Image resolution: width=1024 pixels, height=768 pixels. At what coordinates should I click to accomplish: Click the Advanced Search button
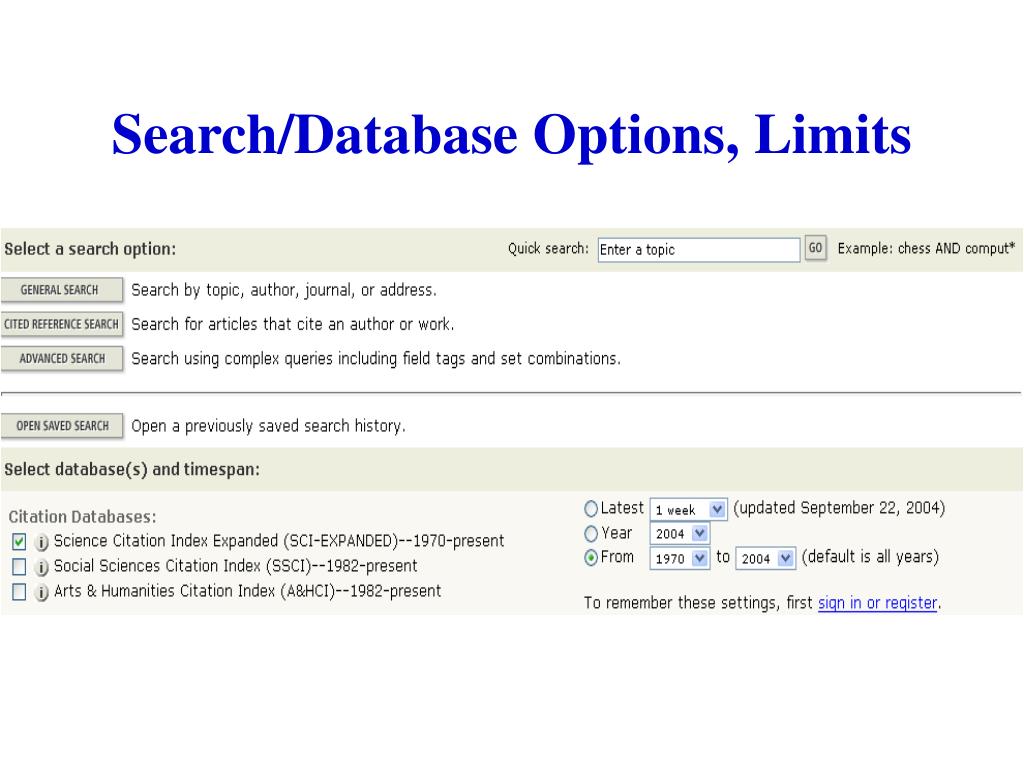coord(61,359)
